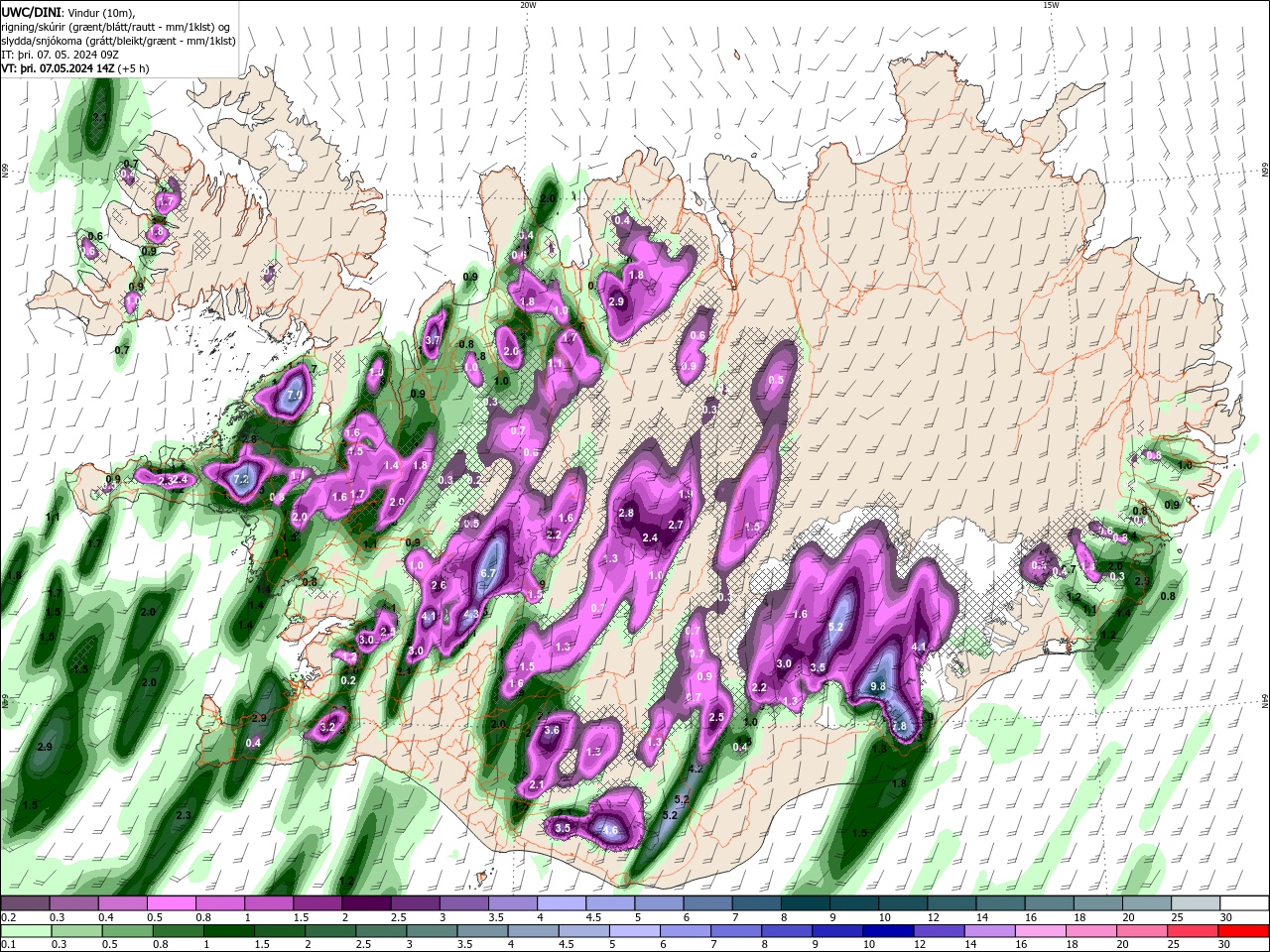Click the 9.8 precipitation value on the map
1270x952 pixels.
(x=877, y=686)
